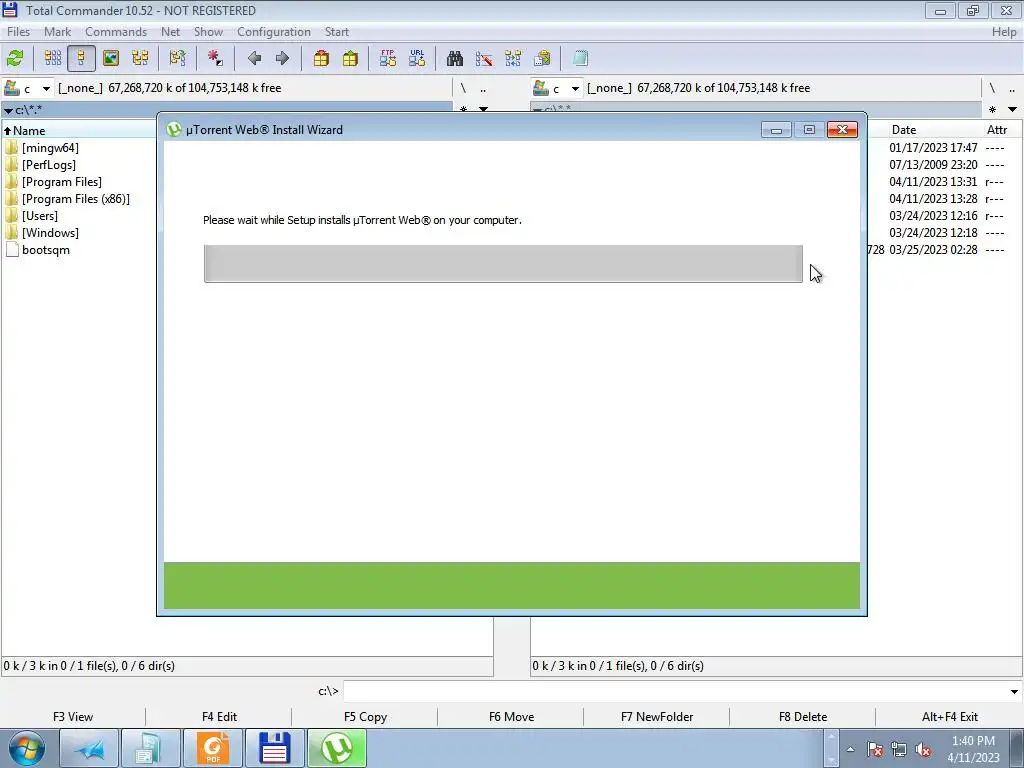This screenshot has width=1024, height=768.
Task: Click the command line input field
Action: (x=675, y=691)
